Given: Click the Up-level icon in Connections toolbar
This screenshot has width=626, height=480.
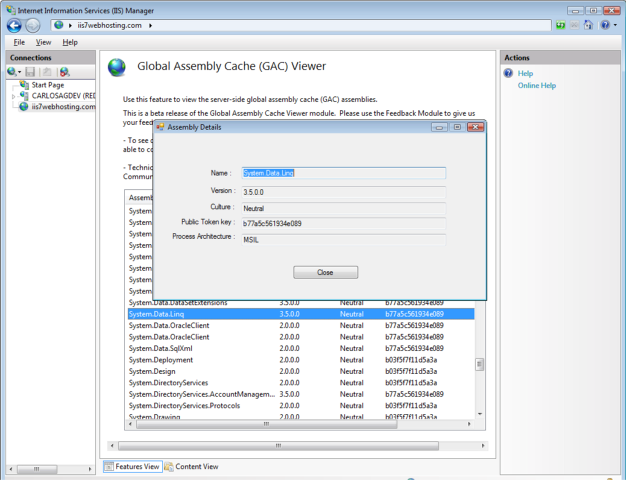Looking at the screenshot, I should click(x=47, y=72).
